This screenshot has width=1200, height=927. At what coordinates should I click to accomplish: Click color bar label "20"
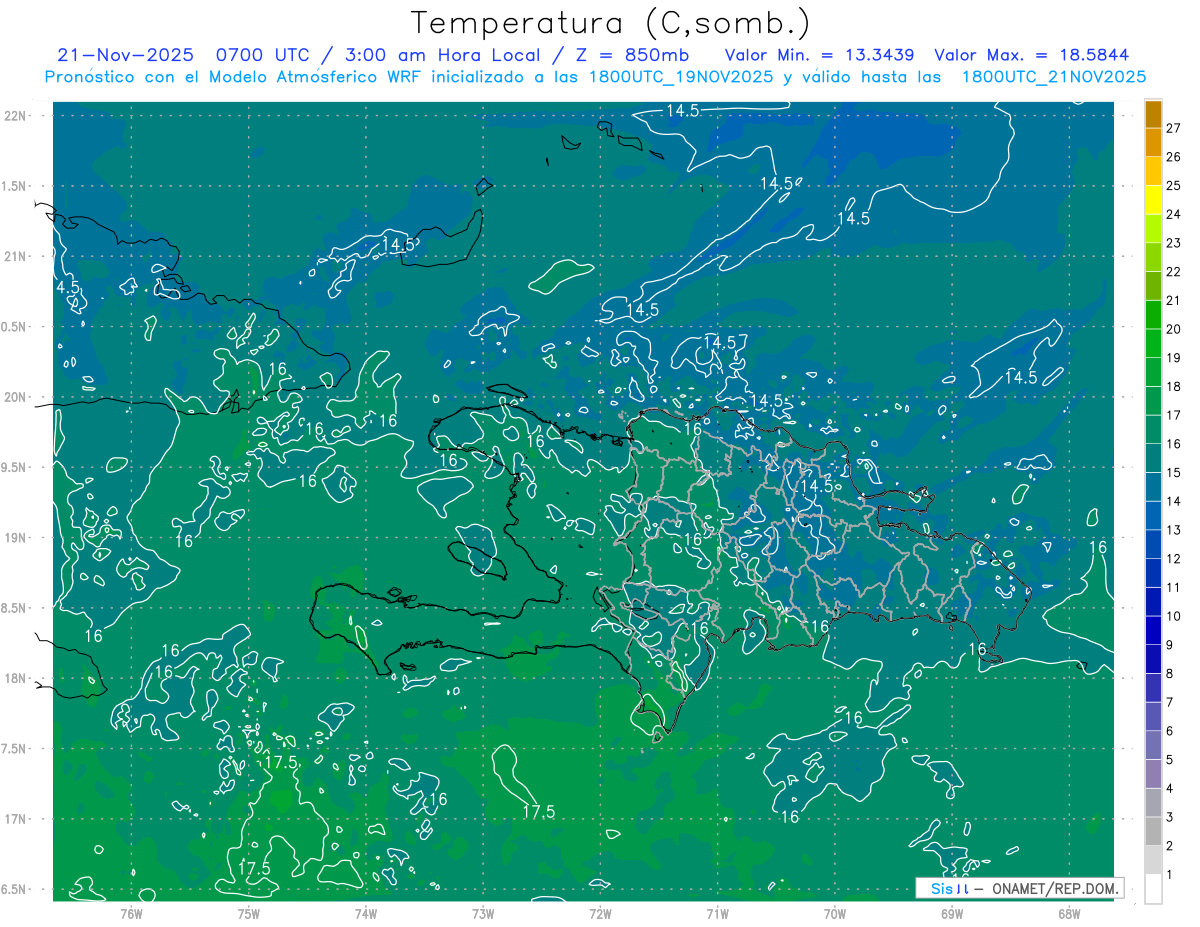[1174, 329]
